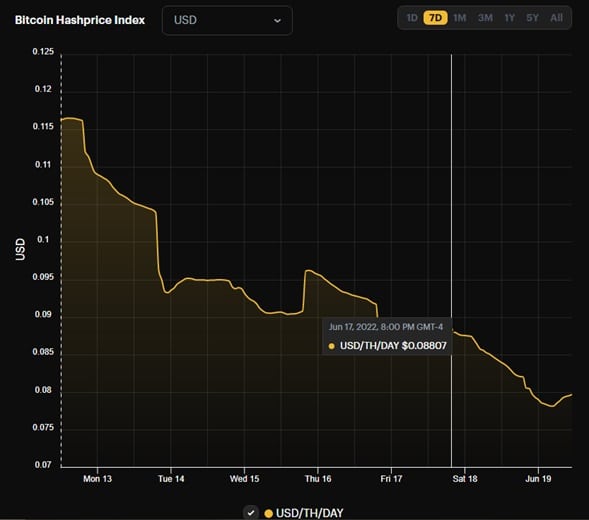This screenshot has height=520, width=589.
Task: Click the 0.115 y-axis value
Action: (43, 126)
